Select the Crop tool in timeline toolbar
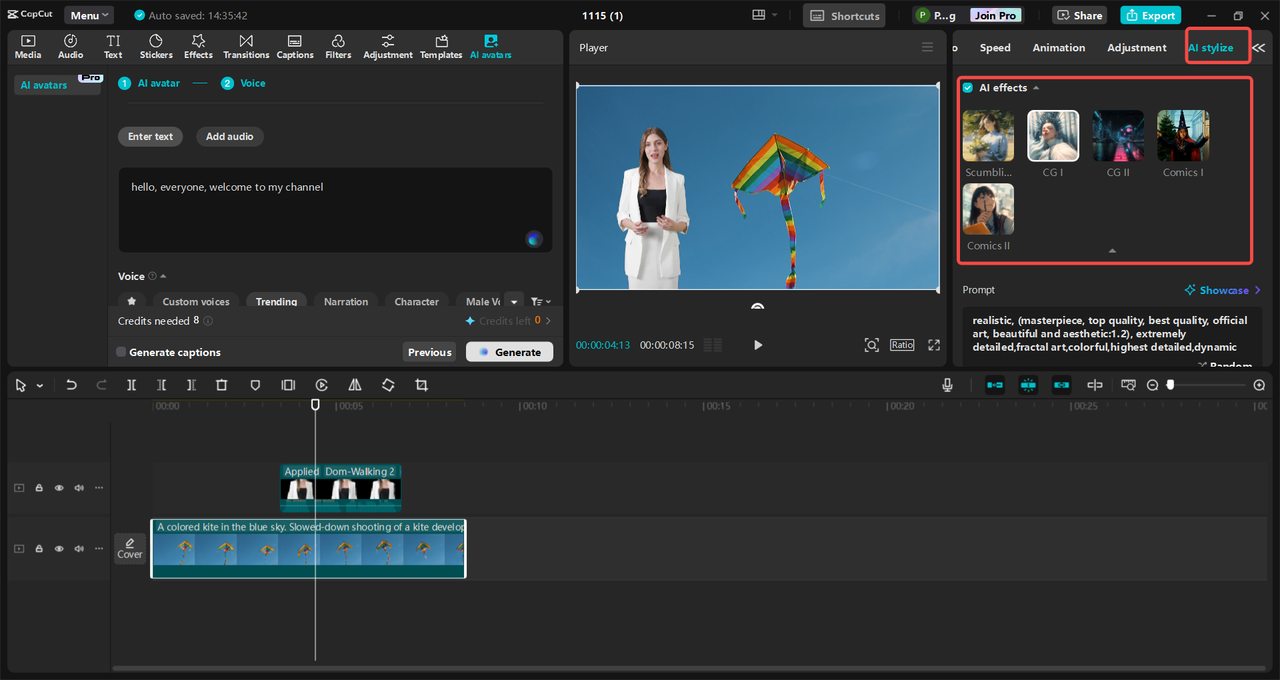The width and height of the screenshot is (1280, 680). (x=421, y=385)
